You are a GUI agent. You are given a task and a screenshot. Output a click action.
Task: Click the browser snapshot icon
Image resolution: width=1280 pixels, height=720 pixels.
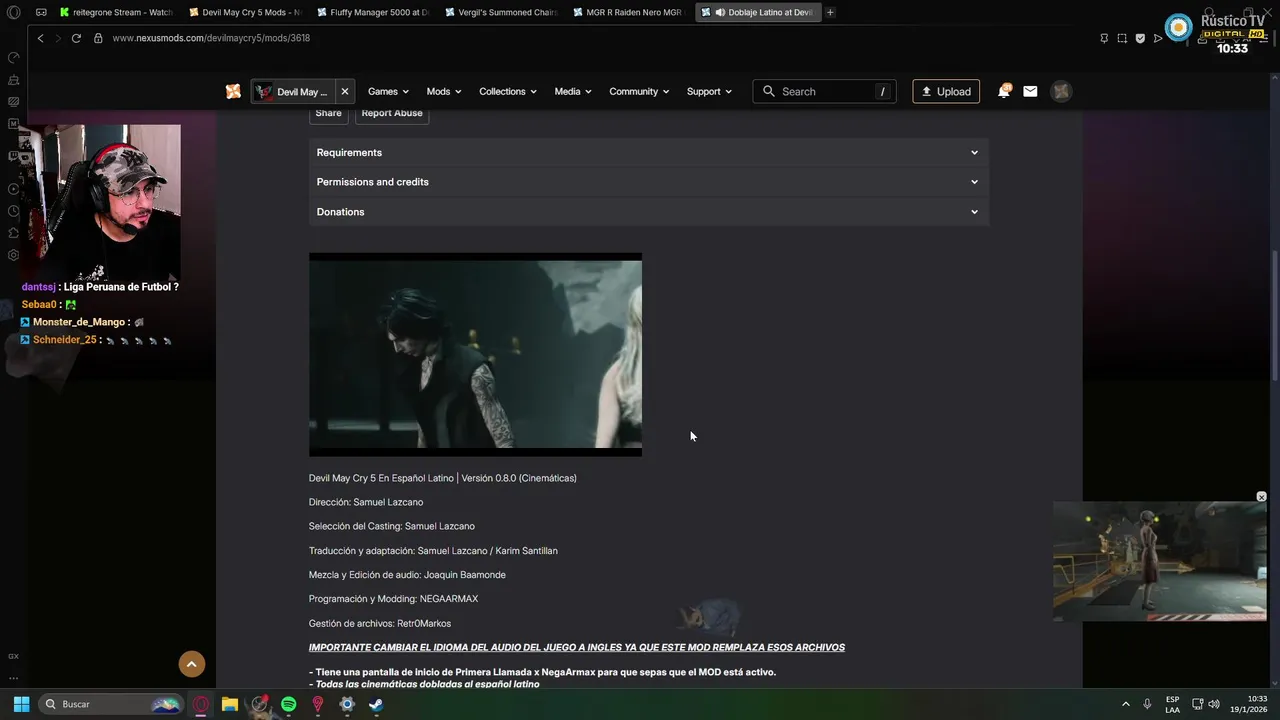click(1122, 38)
